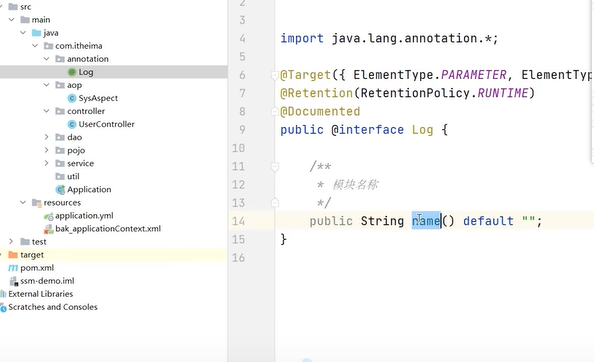Click the pojo package folder icon

coord(60,150)
